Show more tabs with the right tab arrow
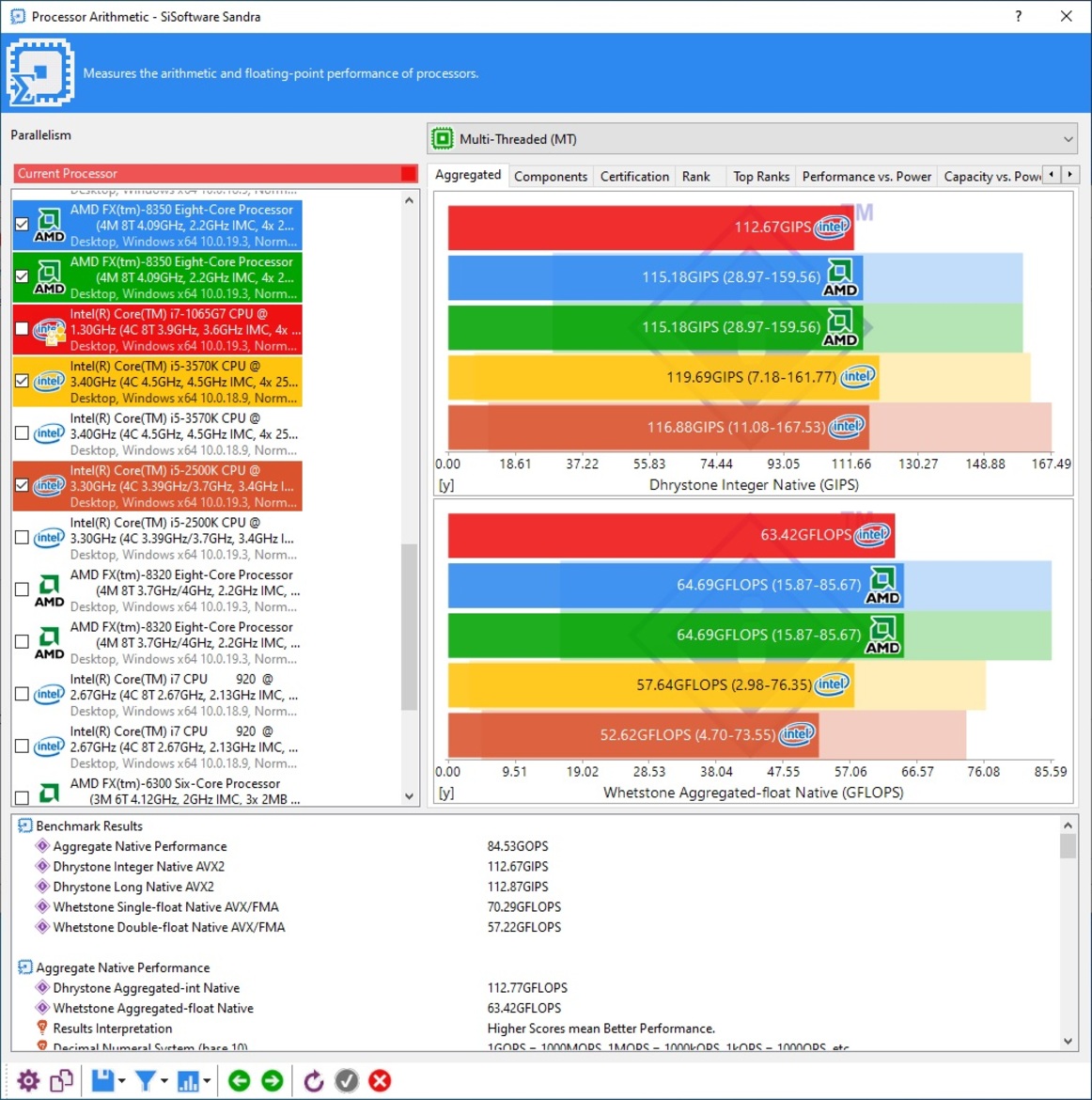 click(1069, 175)
